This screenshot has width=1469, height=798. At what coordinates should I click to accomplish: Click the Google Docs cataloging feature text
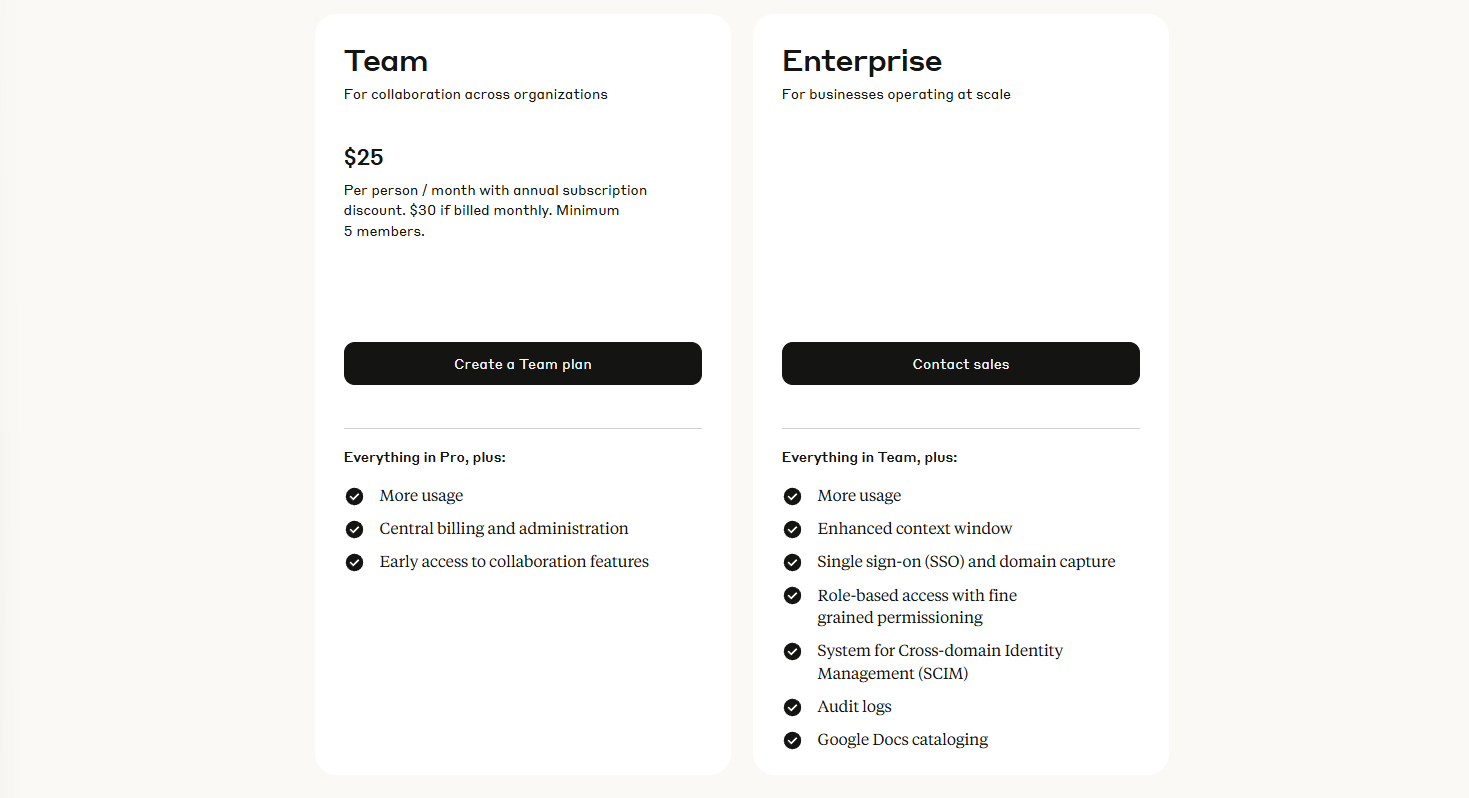pos(903,740)
